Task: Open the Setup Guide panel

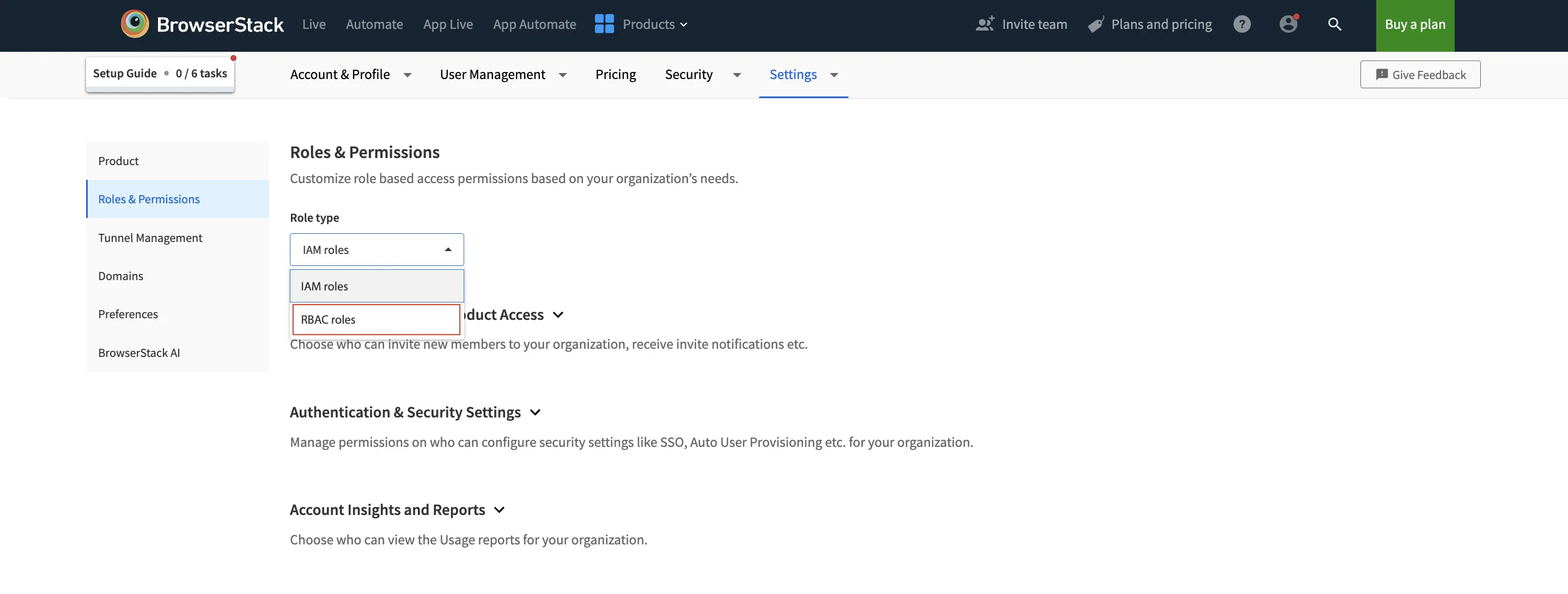Action: click(x=160, y=73)
